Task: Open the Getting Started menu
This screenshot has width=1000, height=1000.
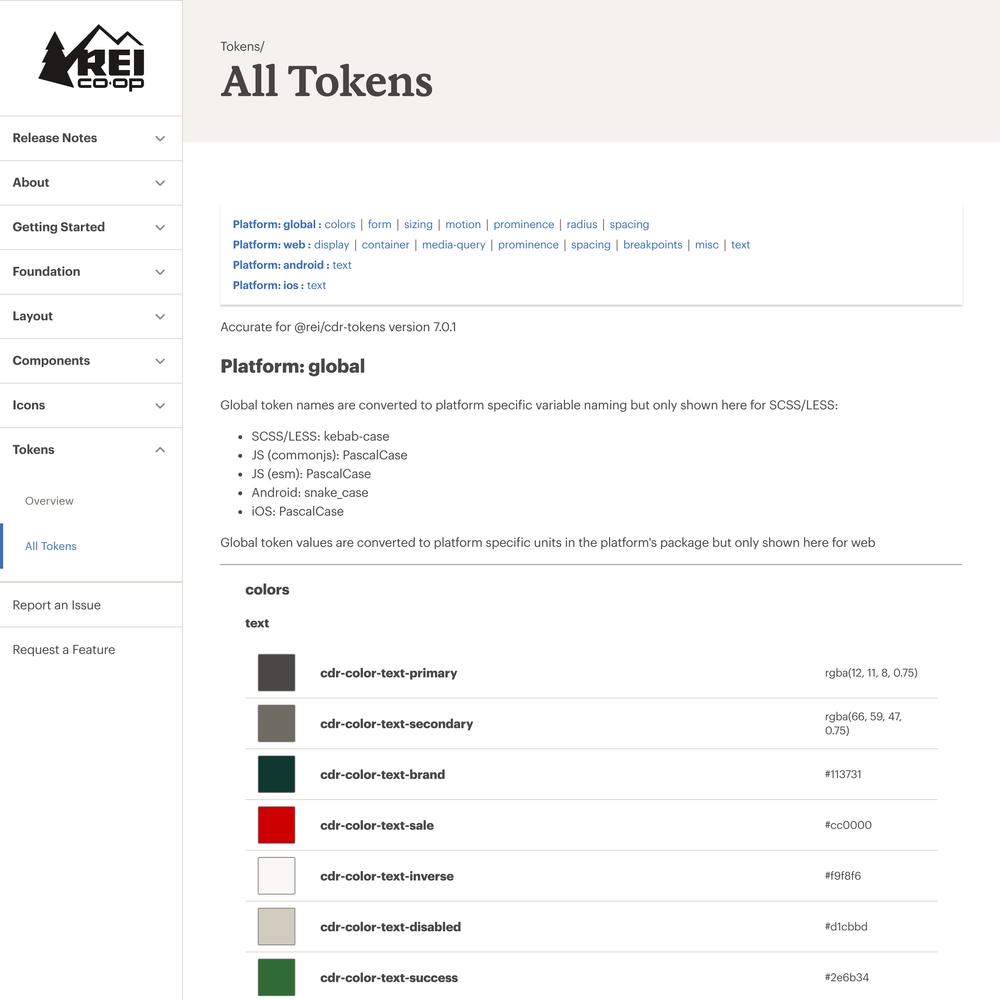Action: (x=91, y=228)
